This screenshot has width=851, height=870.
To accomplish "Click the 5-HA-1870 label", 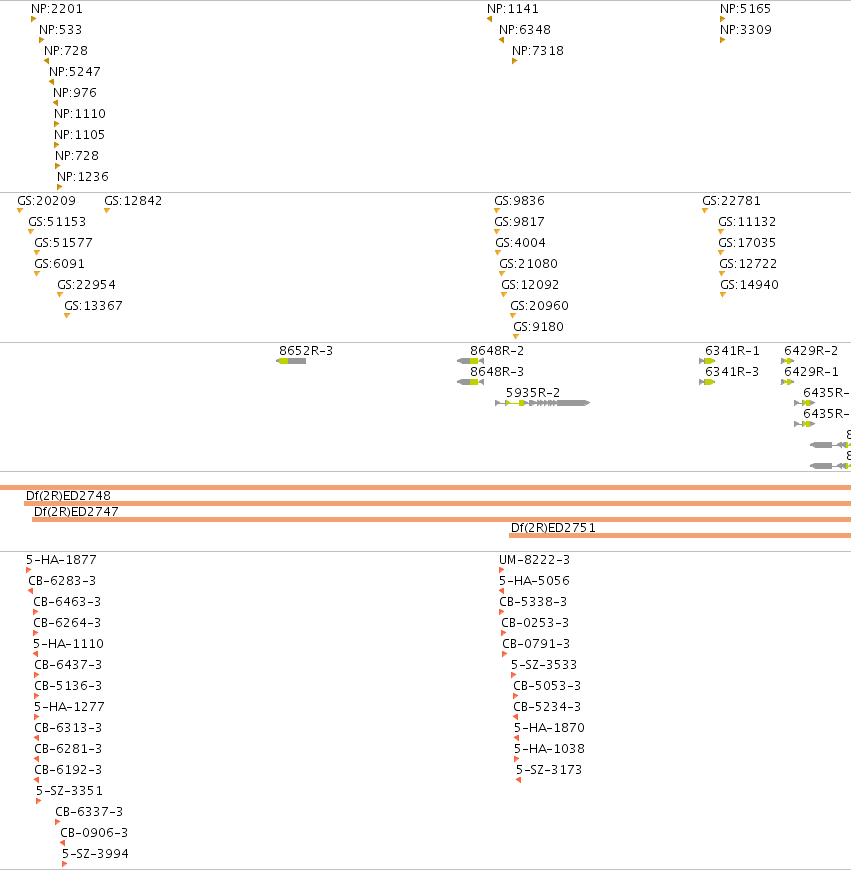I will 549,728.
